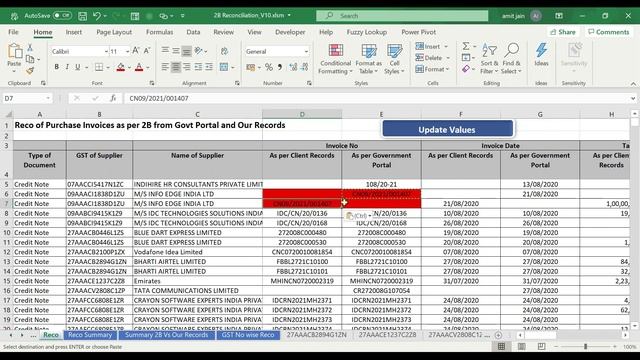The height and width of the screenshot is (360, 640).
Task: Activate the Format Painter brush
Action: point(30,71)
